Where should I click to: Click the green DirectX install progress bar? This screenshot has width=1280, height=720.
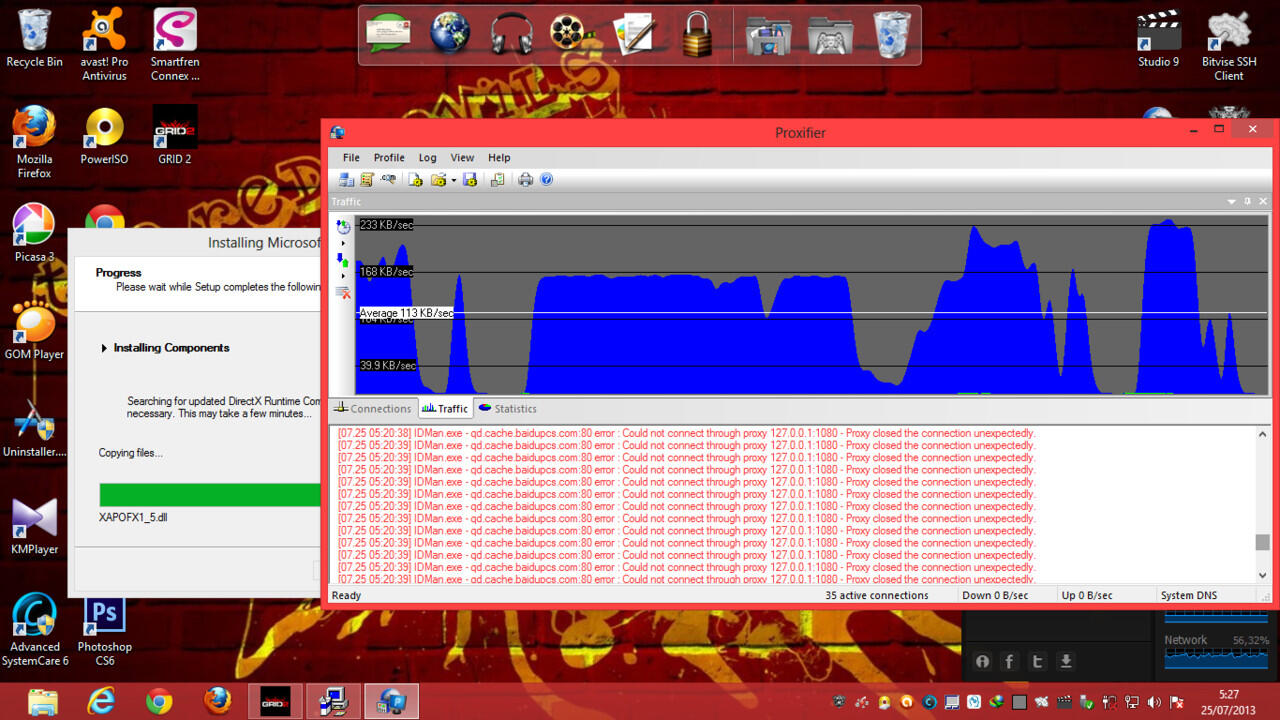tap(210, 495)
